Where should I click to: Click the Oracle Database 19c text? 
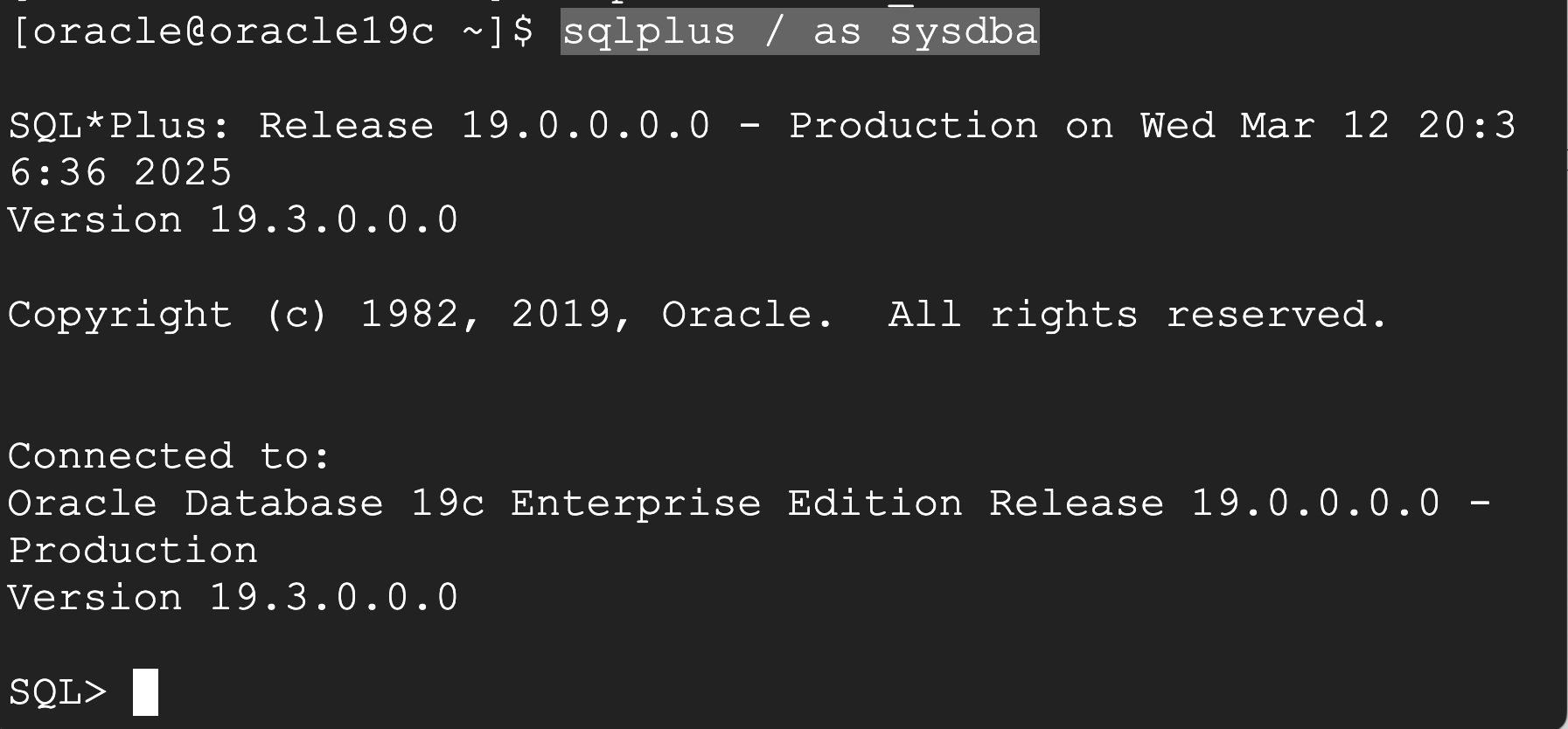click(246, 503)
